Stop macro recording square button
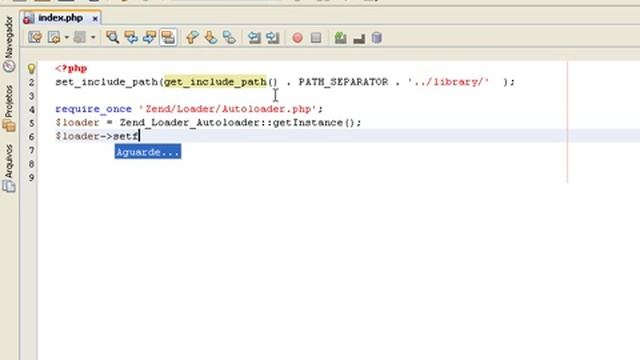This screenshot has width=640, height=360. click(x=316, y=38)
